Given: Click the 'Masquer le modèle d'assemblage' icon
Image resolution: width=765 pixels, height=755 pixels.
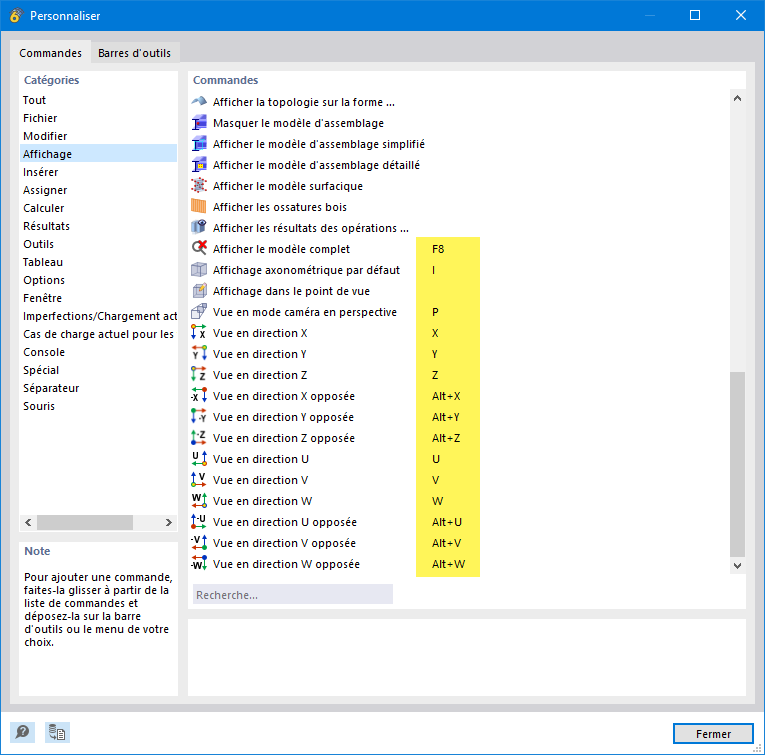Looking at the screenshot, I should tap(199, 123).
